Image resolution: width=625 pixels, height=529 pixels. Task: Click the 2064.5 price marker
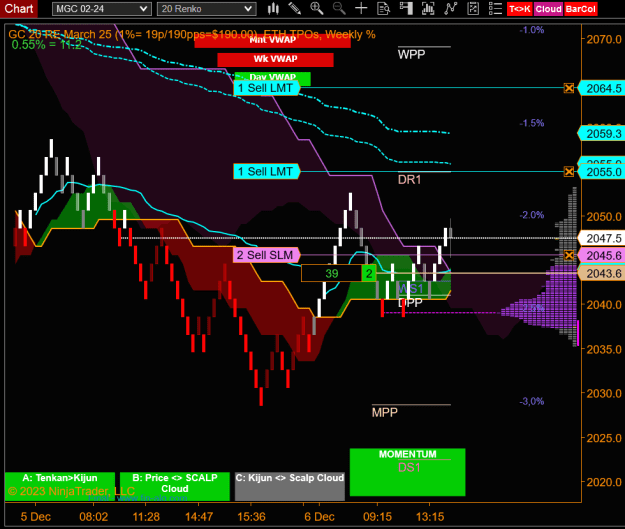point(601,88)
